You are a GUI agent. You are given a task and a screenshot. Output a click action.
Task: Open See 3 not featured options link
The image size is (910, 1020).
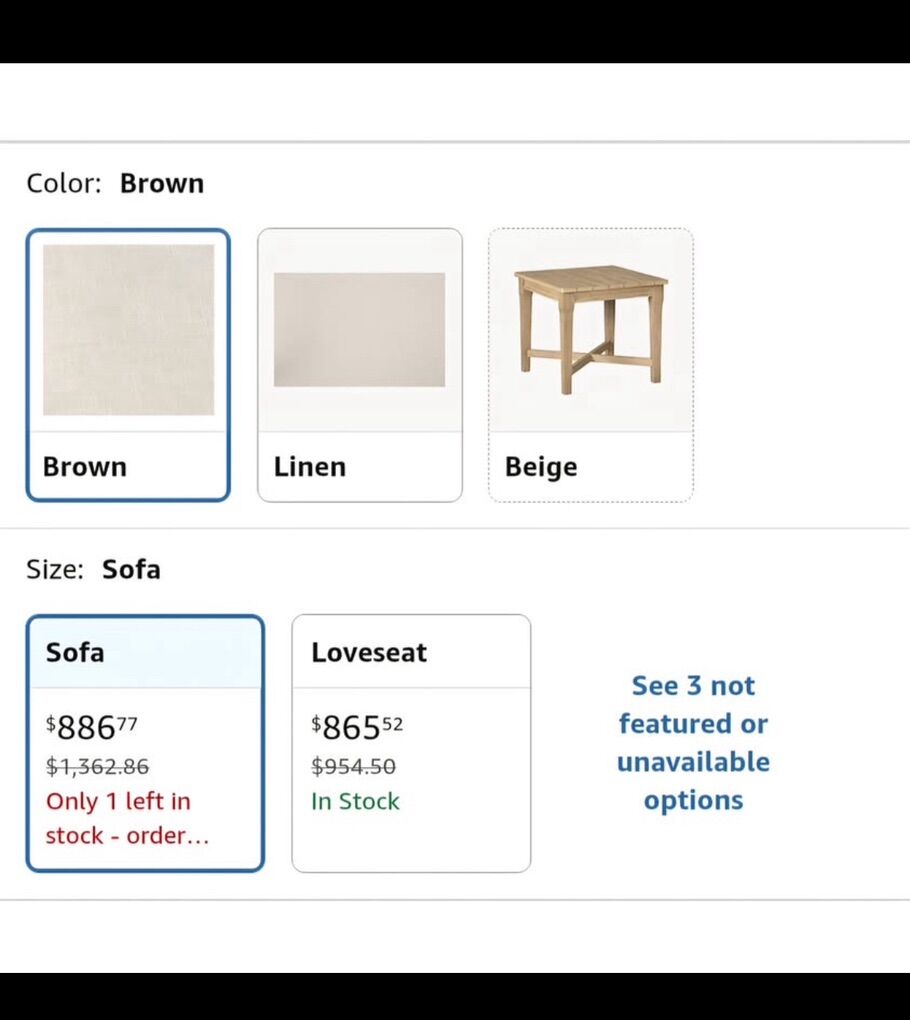pyautogui.click(x=693, y=743)
